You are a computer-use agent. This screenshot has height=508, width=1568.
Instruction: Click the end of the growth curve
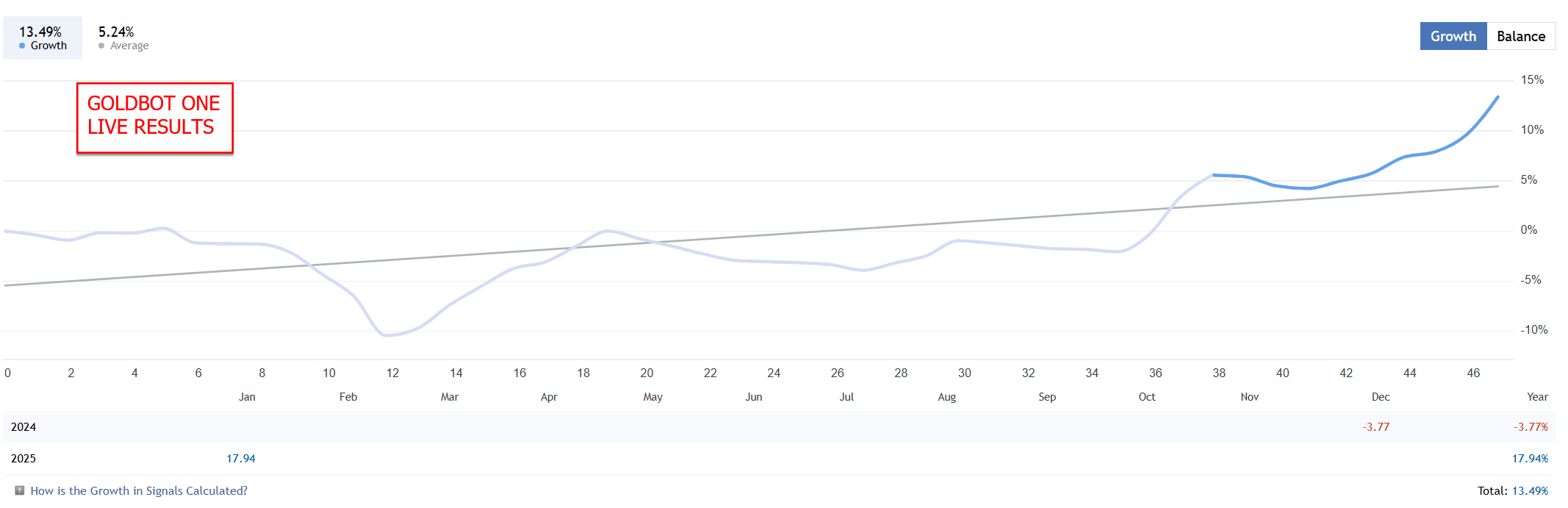[1497, 97]
